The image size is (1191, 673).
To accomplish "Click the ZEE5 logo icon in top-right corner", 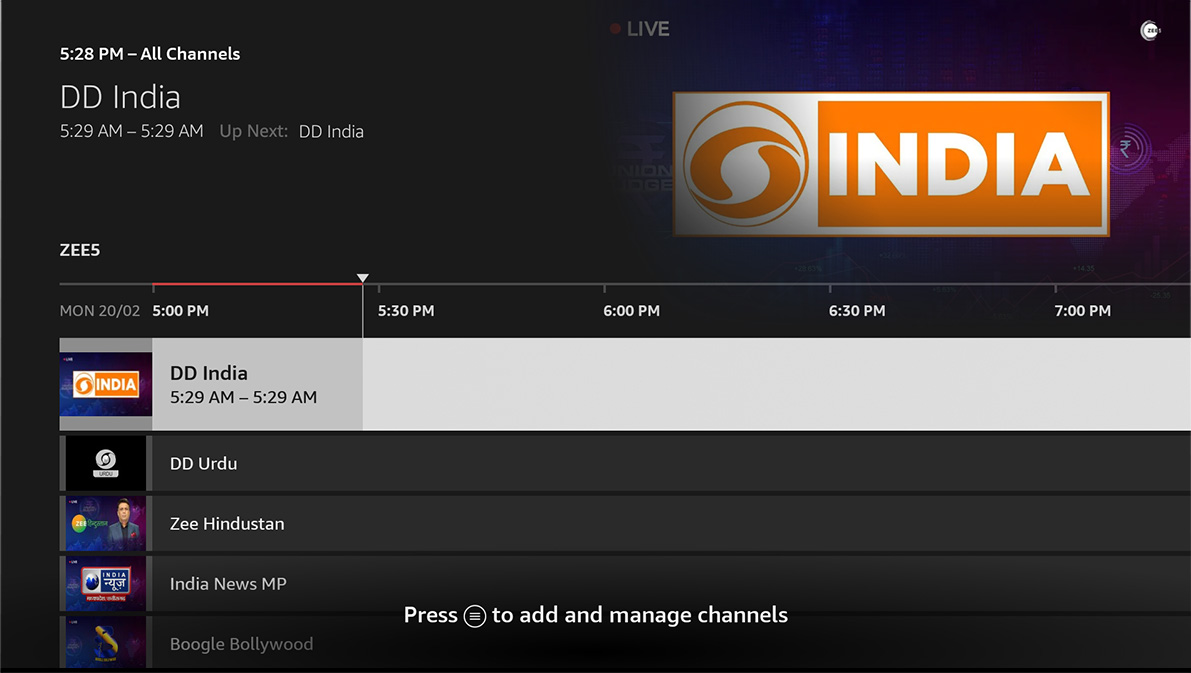I will point(1150,31).
